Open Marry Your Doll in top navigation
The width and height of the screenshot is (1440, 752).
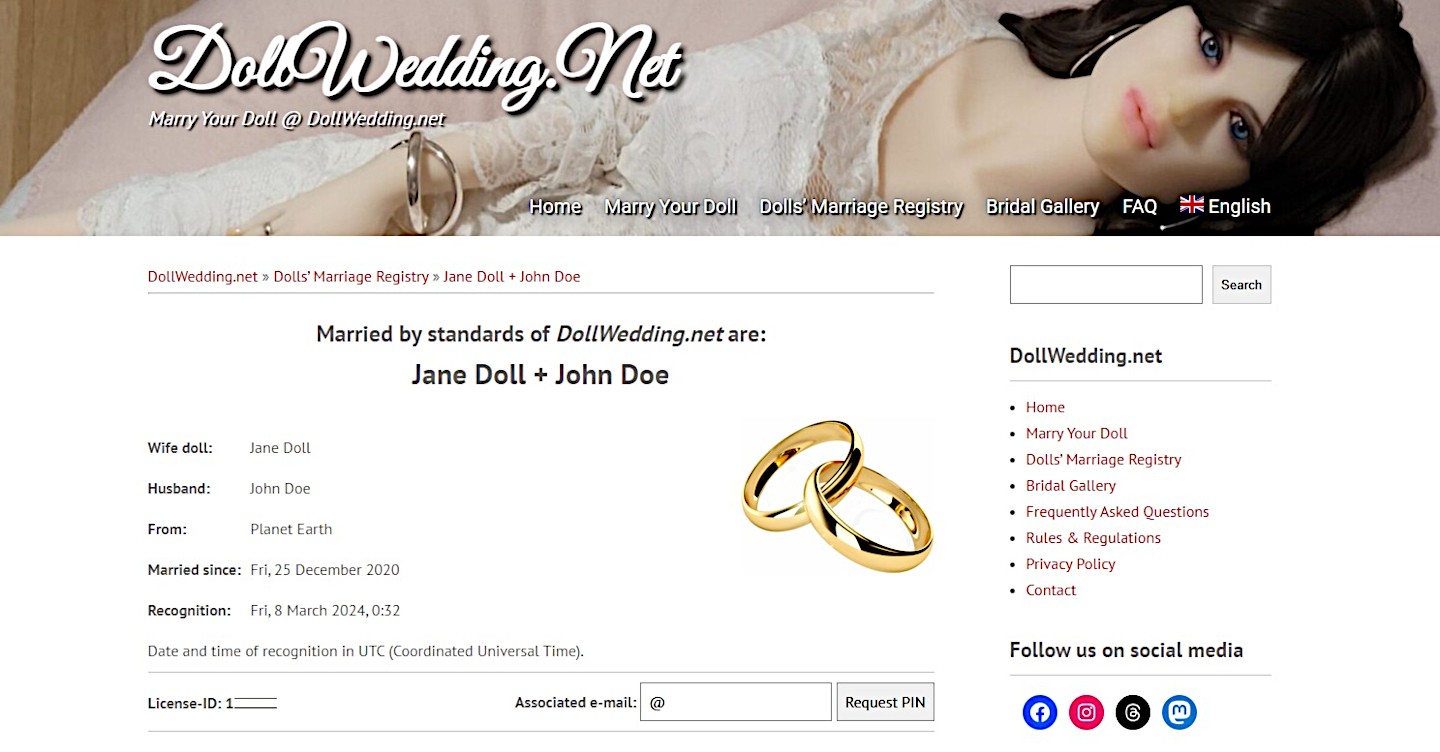click(671, 206)
